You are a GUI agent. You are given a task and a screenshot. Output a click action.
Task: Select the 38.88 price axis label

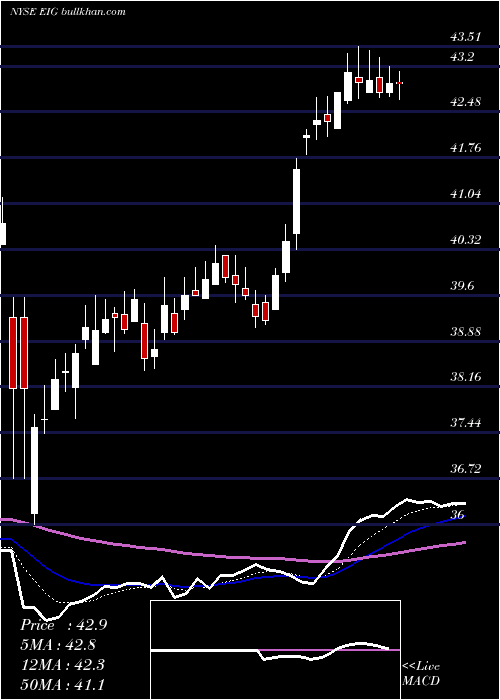point(466,332)
